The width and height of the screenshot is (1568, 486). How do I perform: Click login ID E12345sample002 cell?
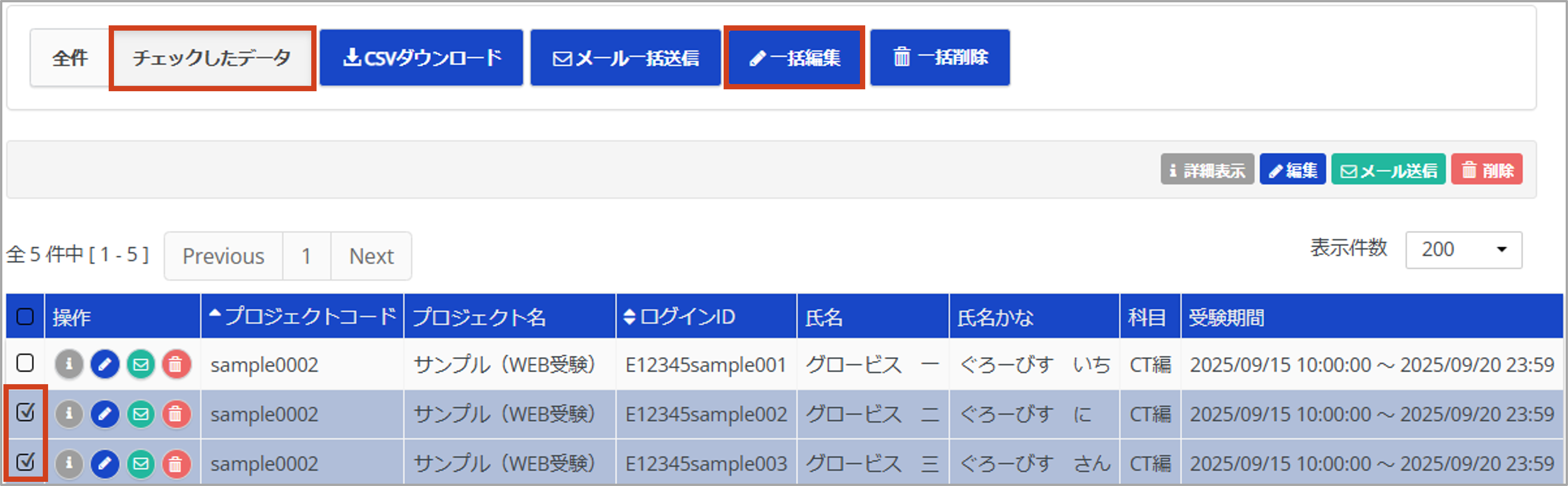tap(706, 414)
